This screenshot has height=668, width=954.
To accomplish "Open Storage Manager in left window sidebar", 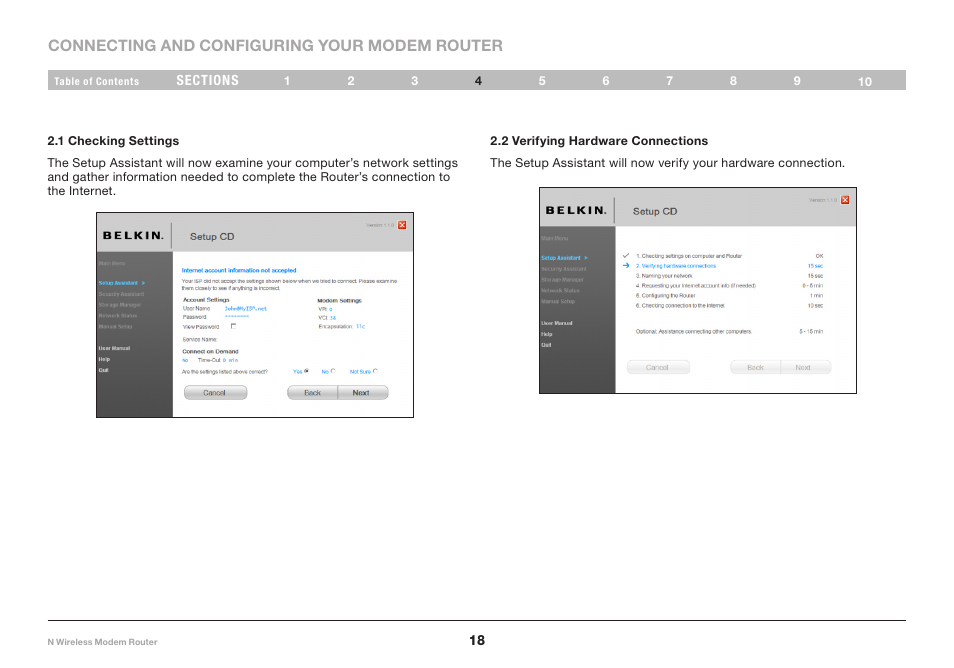I will click(119, 305).
